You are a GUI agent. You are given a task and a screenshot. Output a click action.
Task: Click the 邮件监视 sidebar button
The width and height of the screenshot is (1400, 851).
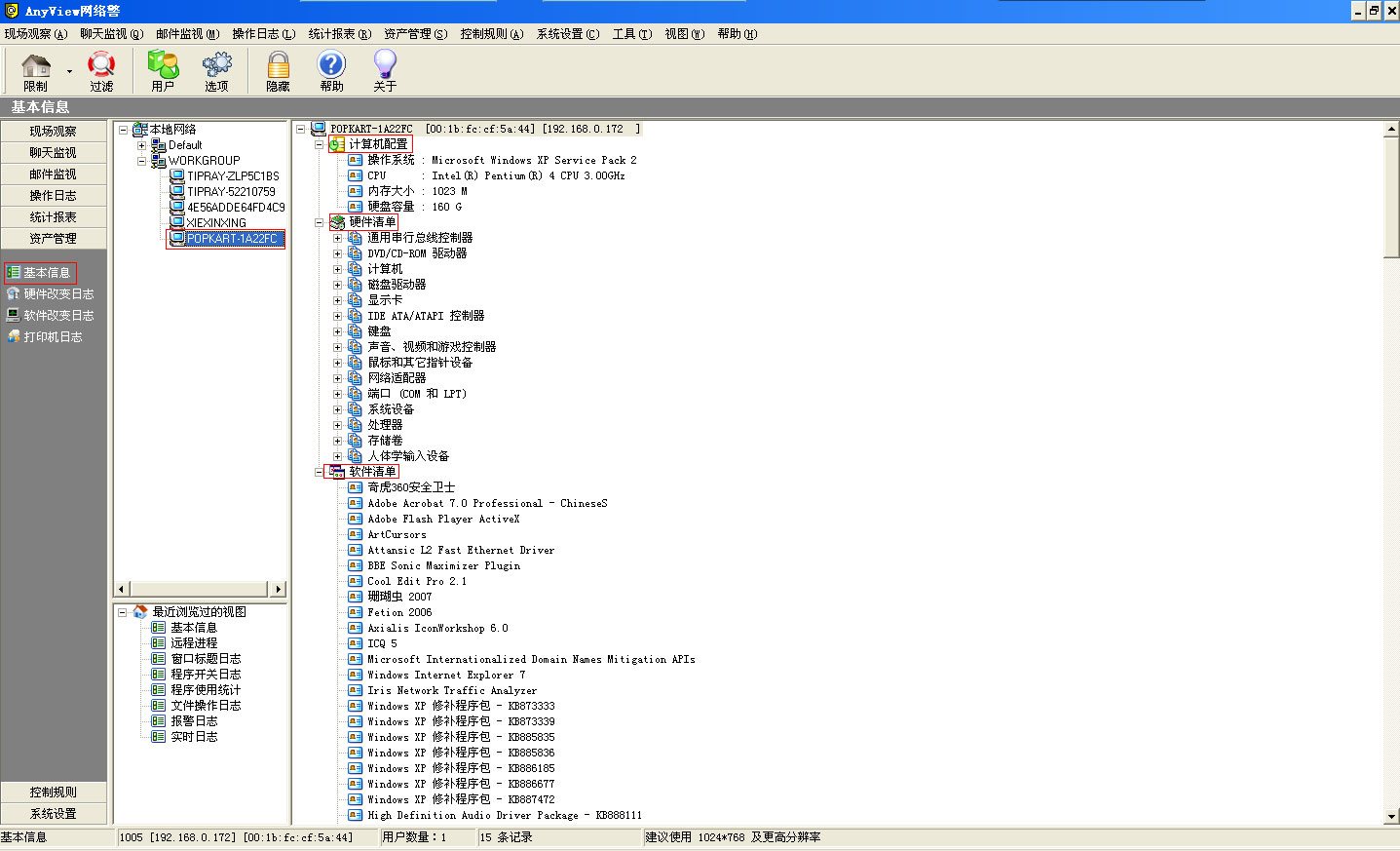(53, 174)
